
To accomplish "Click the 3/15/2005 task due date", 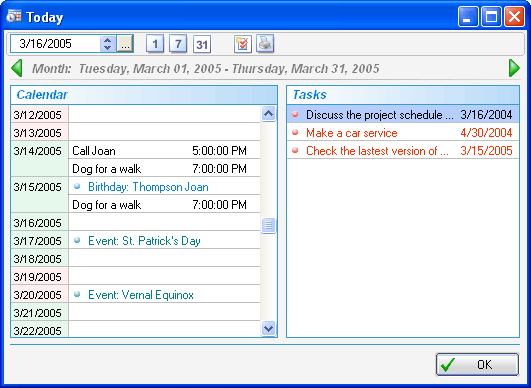I will 486,151.
